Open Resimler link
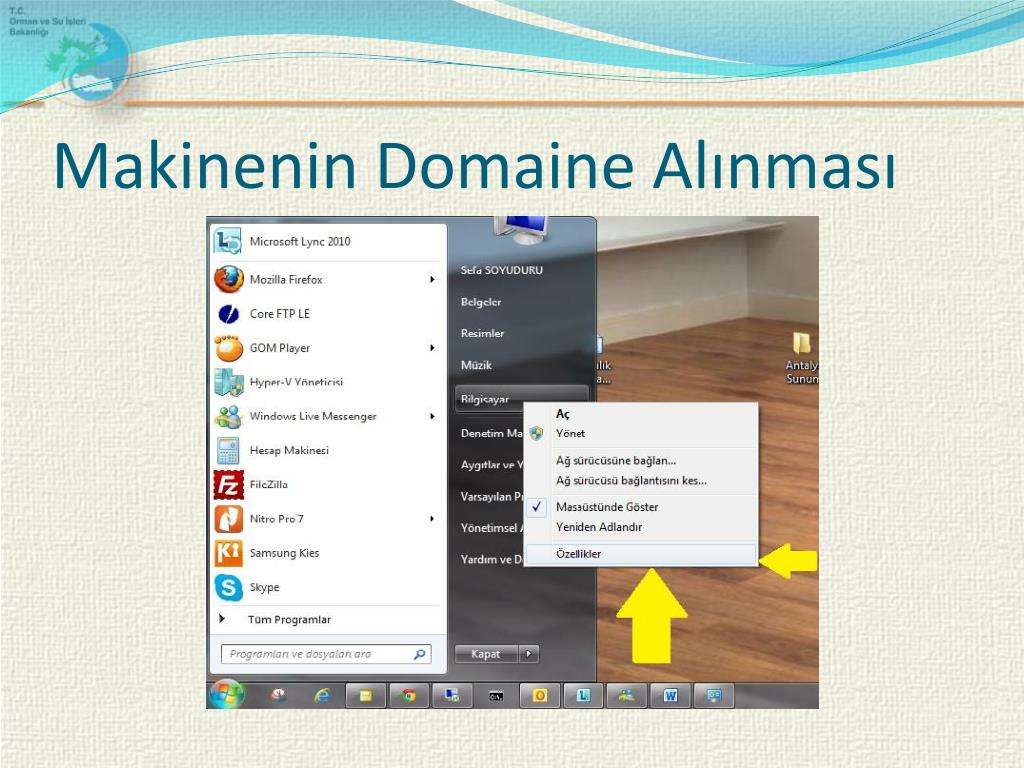 [x=483, y=334]
